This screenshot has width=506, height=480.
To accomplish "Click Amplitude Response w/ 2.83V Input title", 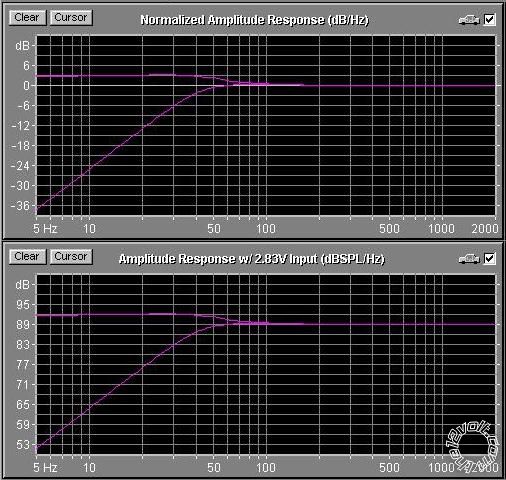I will pyautogui.click(x=252, y=259).
